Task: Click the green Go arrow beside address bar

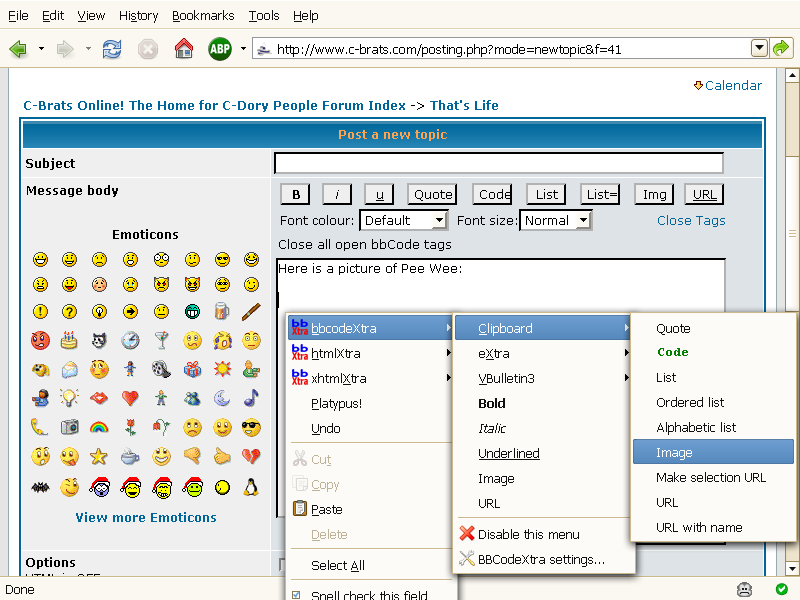Action: [781, 48]
